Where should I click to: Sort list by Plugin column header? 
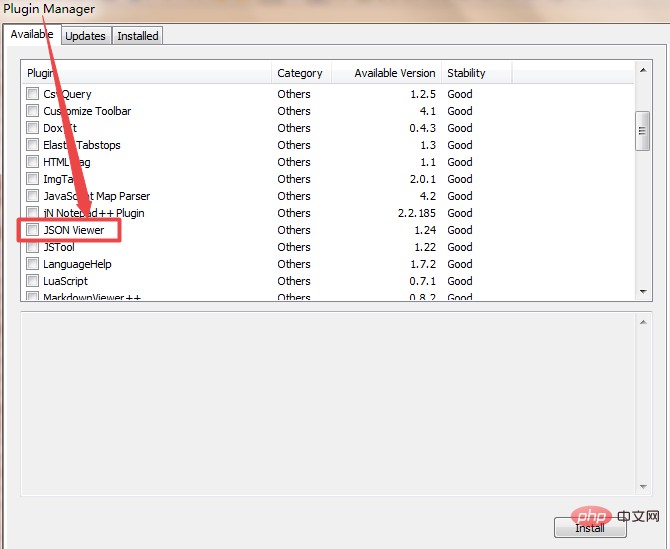(x=146, y=73)
